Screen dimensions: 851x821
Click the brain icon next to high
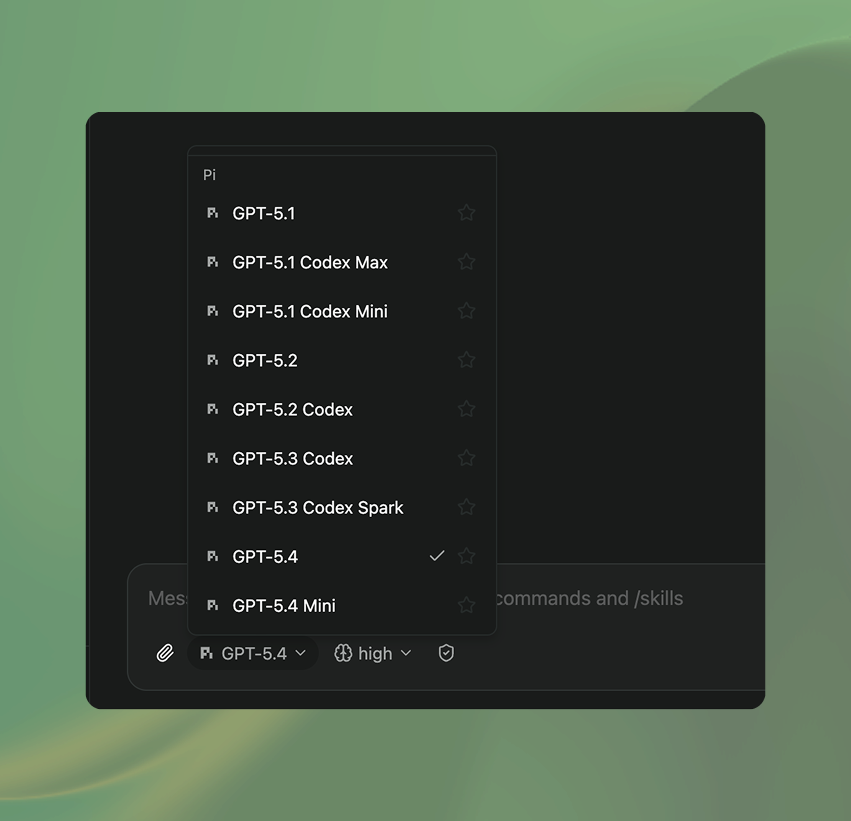coord(343,653)
